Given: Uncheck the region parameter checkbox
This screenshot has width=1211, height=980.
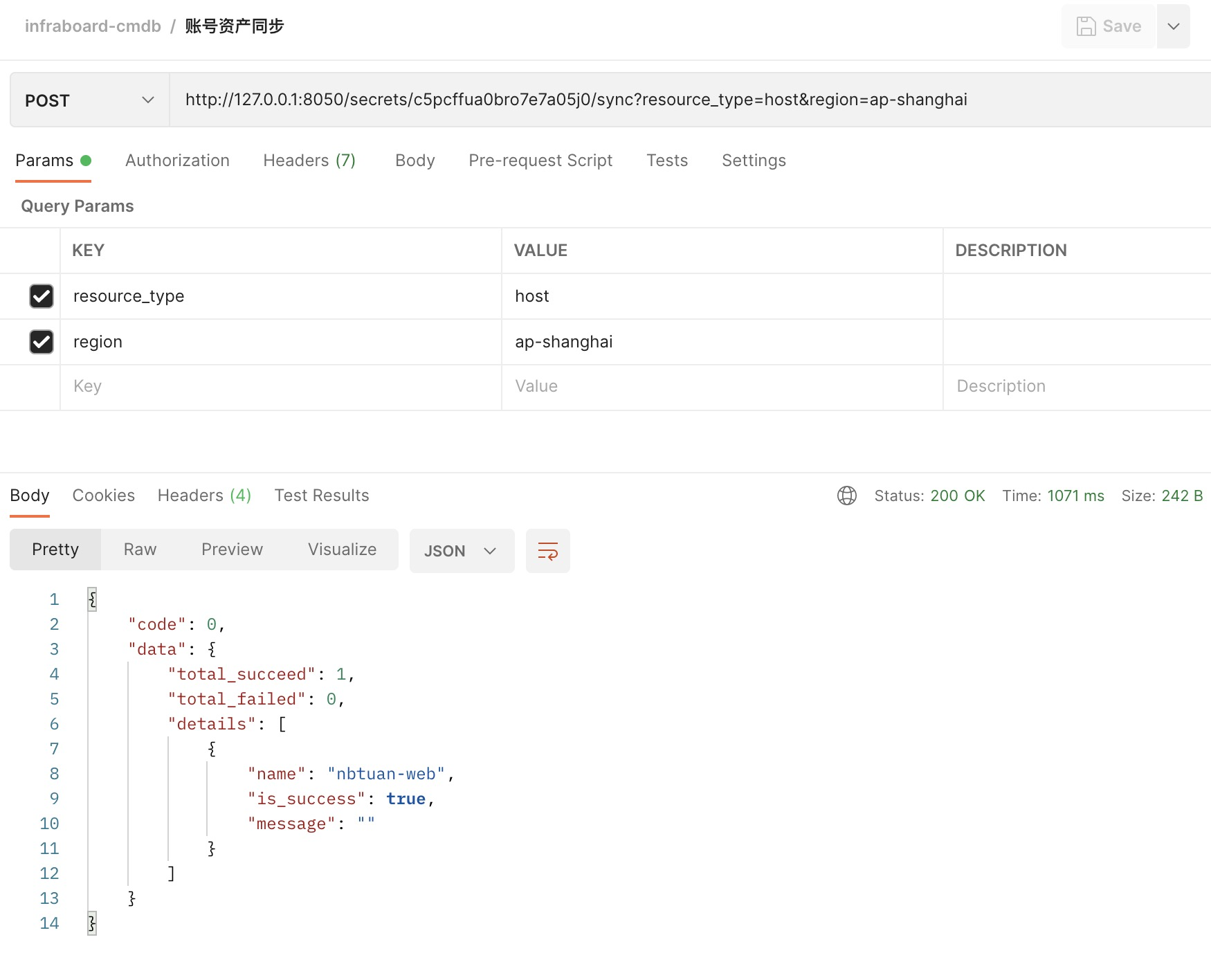Looking at the screenshot, I should coord(42,342).
